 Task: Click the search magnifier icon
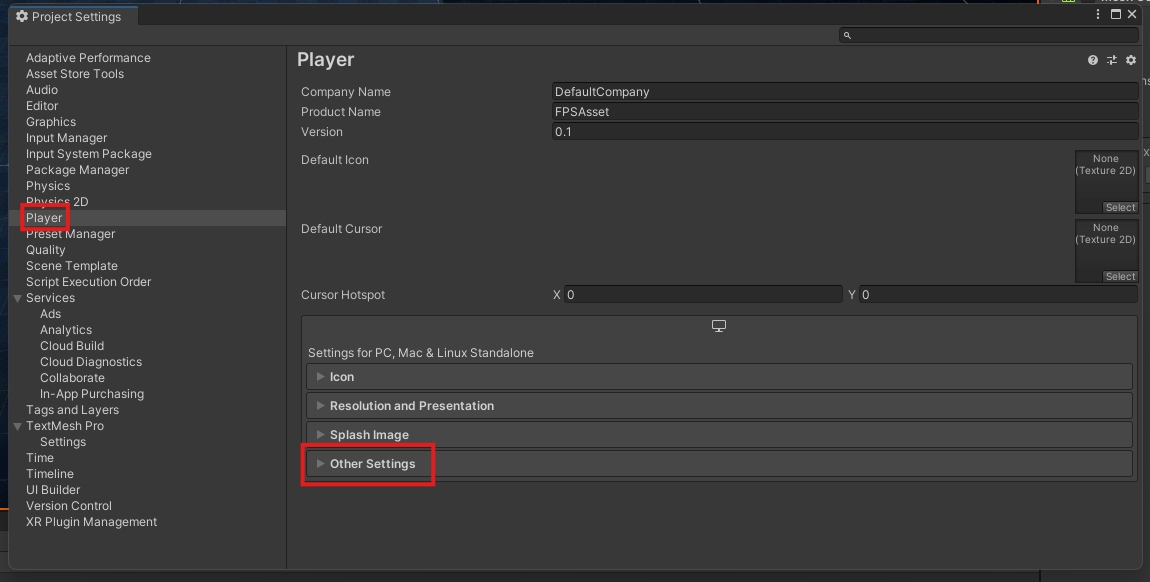847,35
